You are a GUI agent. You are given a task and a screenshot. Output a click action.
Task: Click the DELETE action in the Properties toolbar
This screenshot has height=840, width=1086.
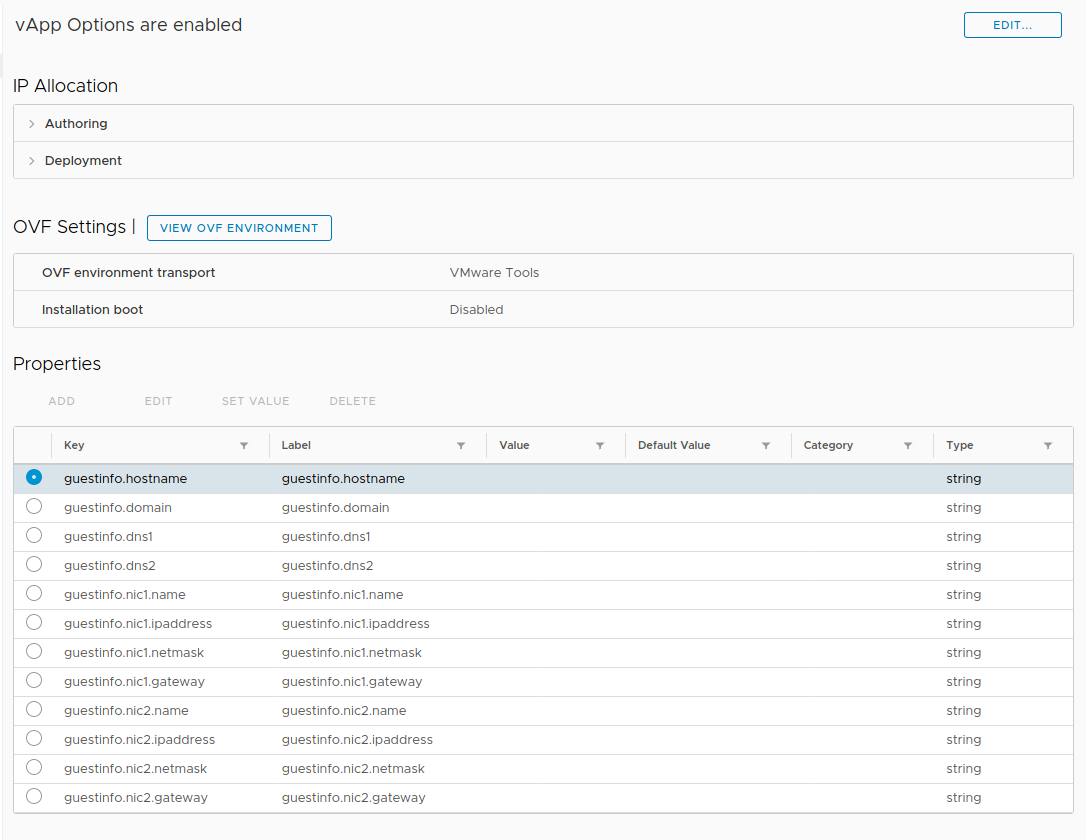tap(352, 400)
